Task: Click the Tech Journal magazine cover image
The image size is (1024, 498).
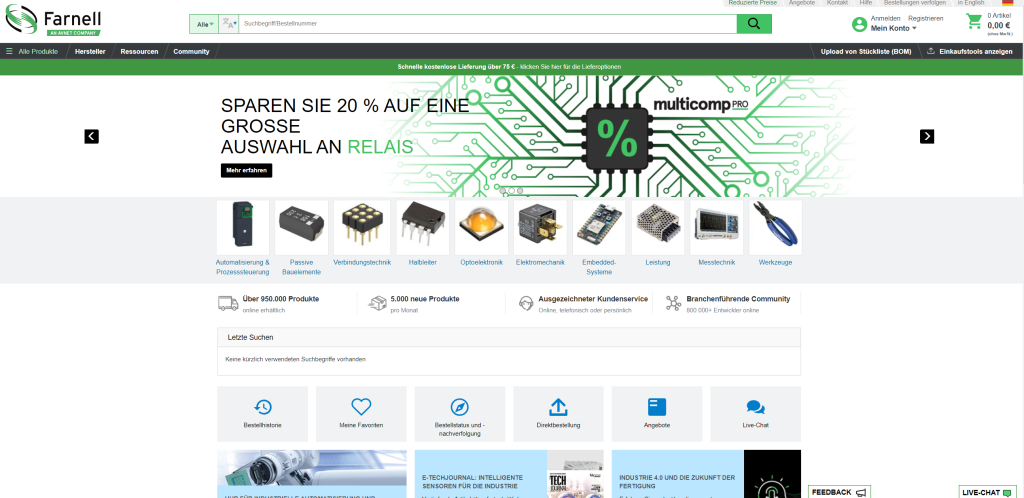Action: point(575,475)
